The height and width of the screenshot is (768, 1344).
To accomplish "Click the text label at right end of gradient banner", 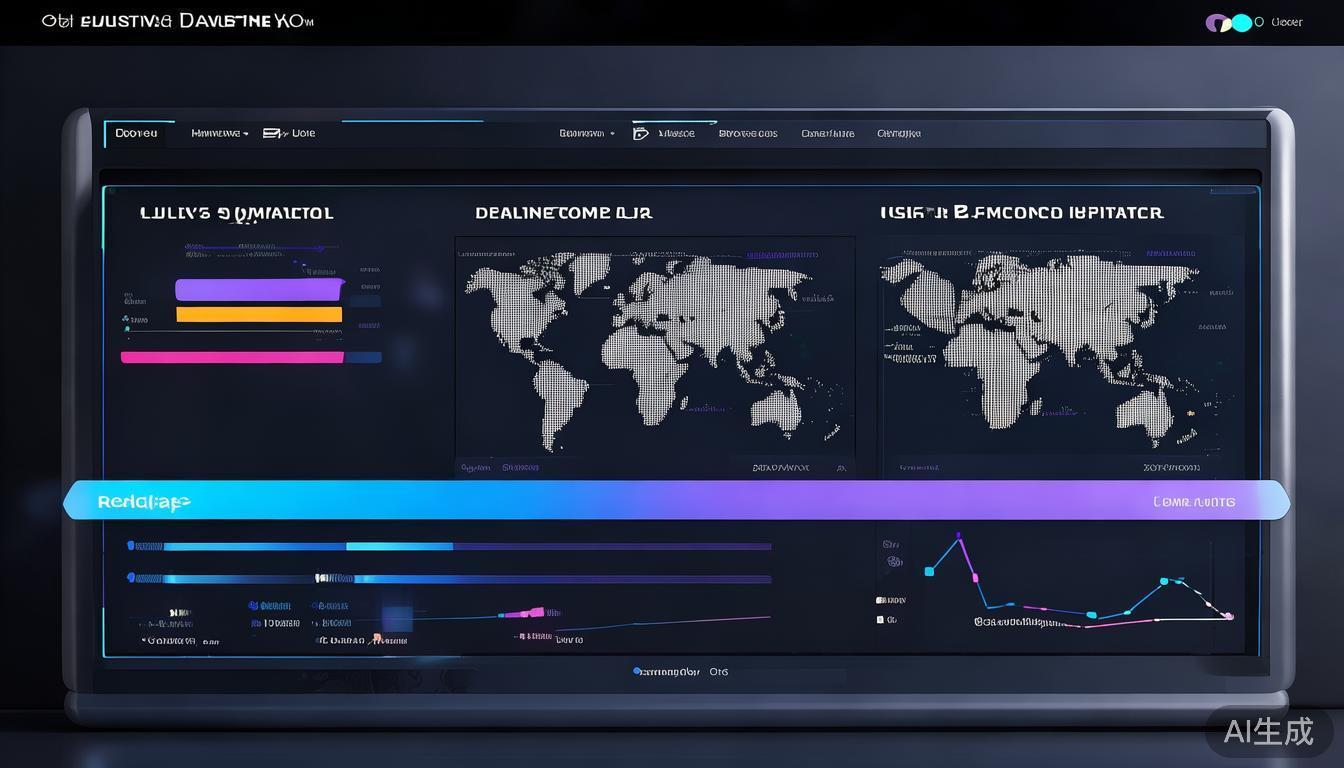I will tap(1193, 502).
